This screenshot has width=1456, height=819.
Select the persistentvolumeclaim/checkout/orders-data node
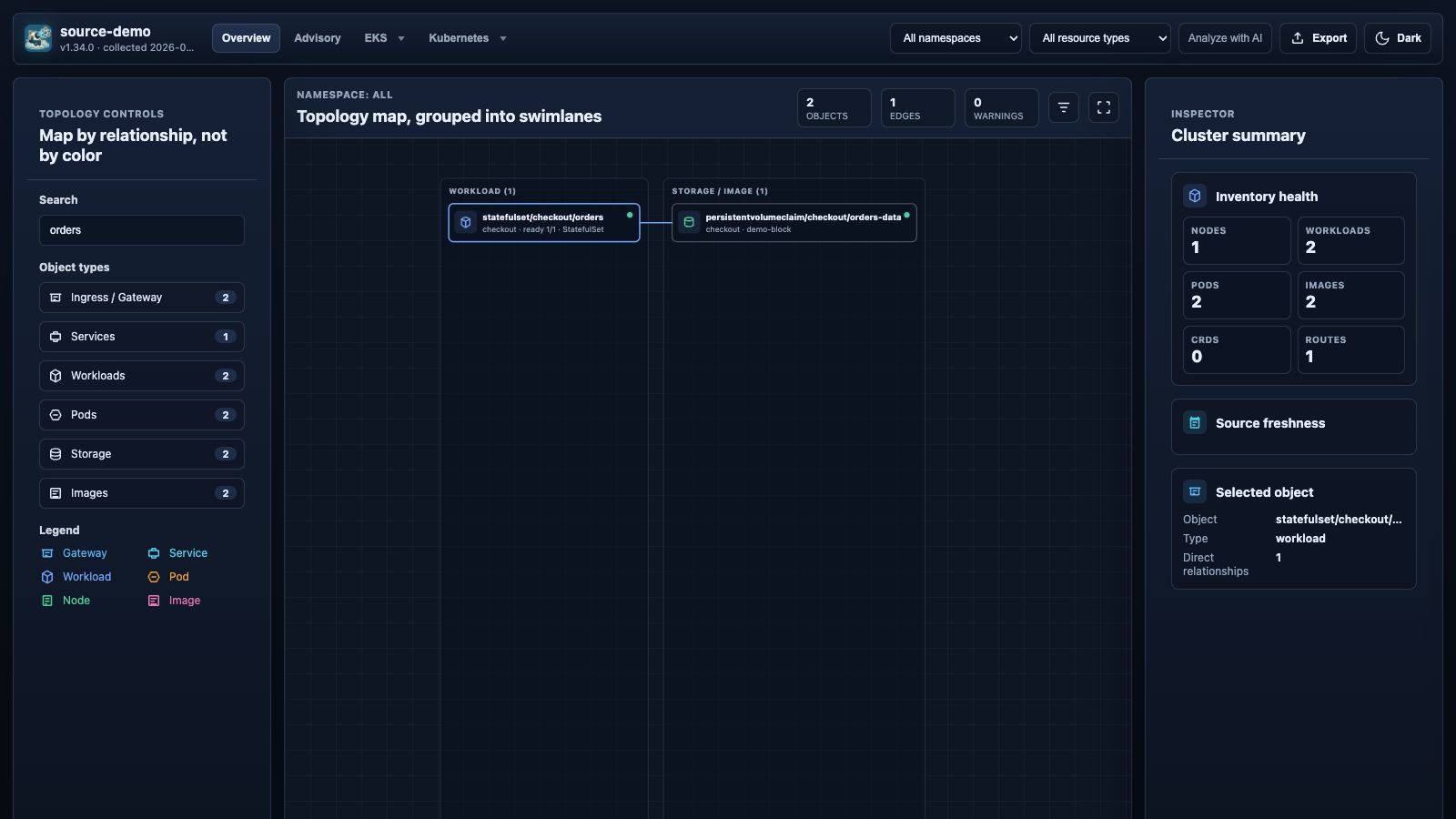794,222
